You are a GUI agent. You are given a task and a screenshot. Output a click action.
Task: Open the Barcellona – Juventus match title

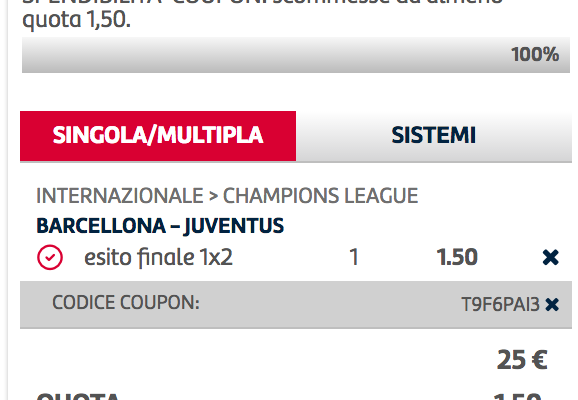coord(160,226)
